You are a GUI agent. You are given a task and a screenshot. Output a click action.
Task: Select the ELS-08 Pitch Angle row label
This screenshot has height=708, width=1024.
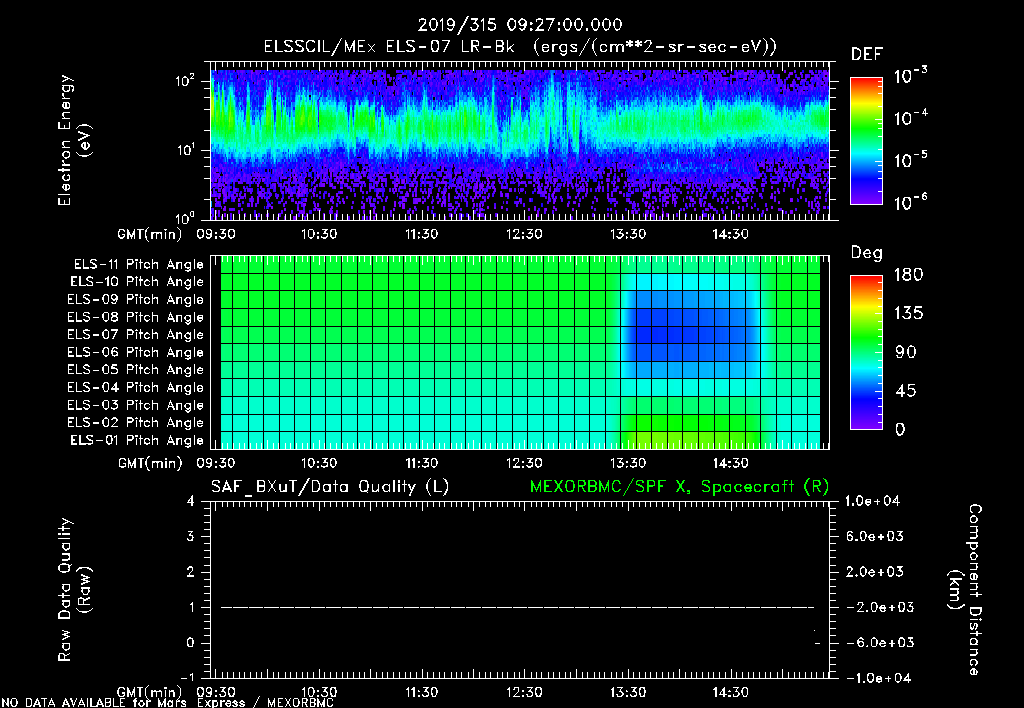136,317
